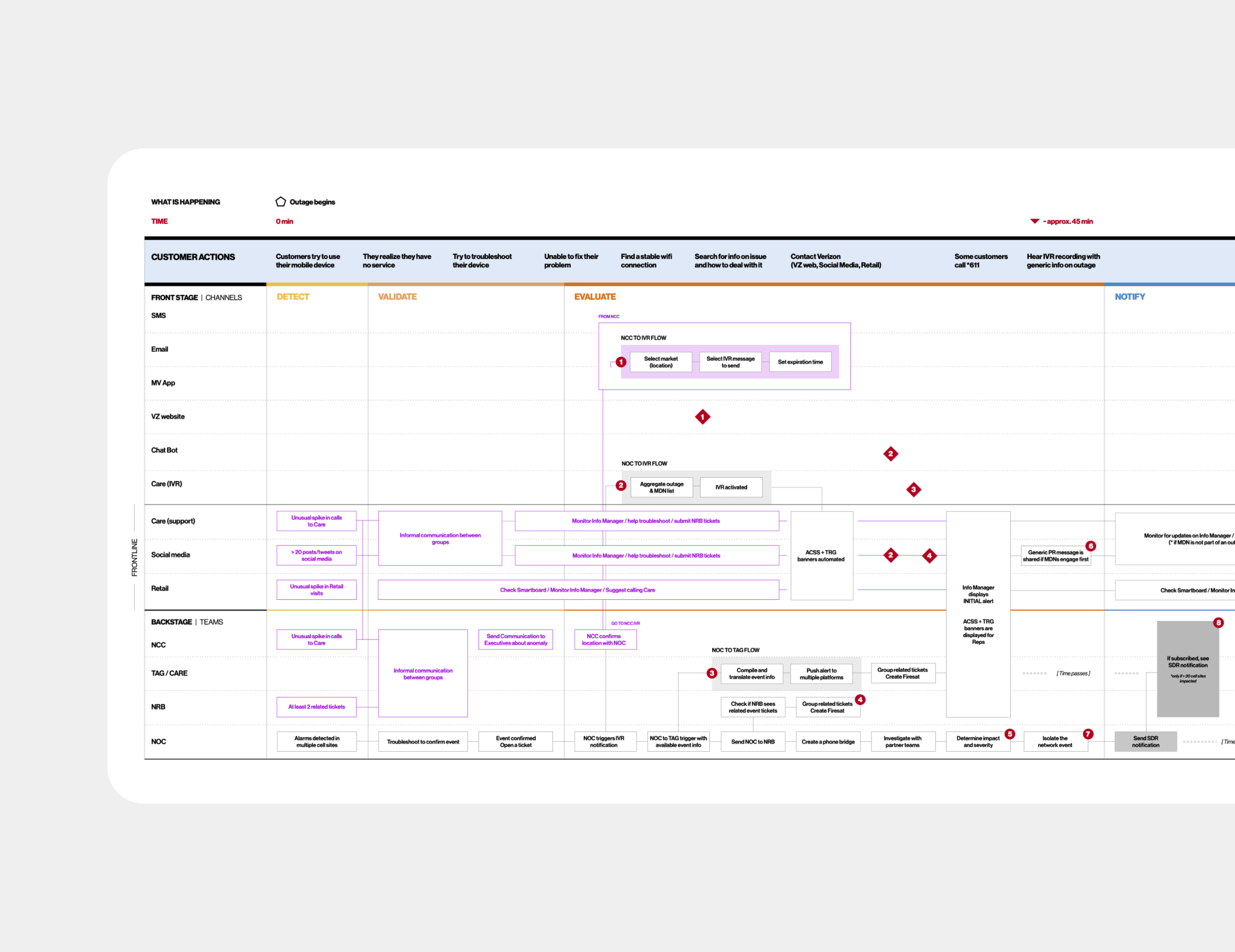Click the 'Troubleshoot to confirm event' box

[423, 741]
